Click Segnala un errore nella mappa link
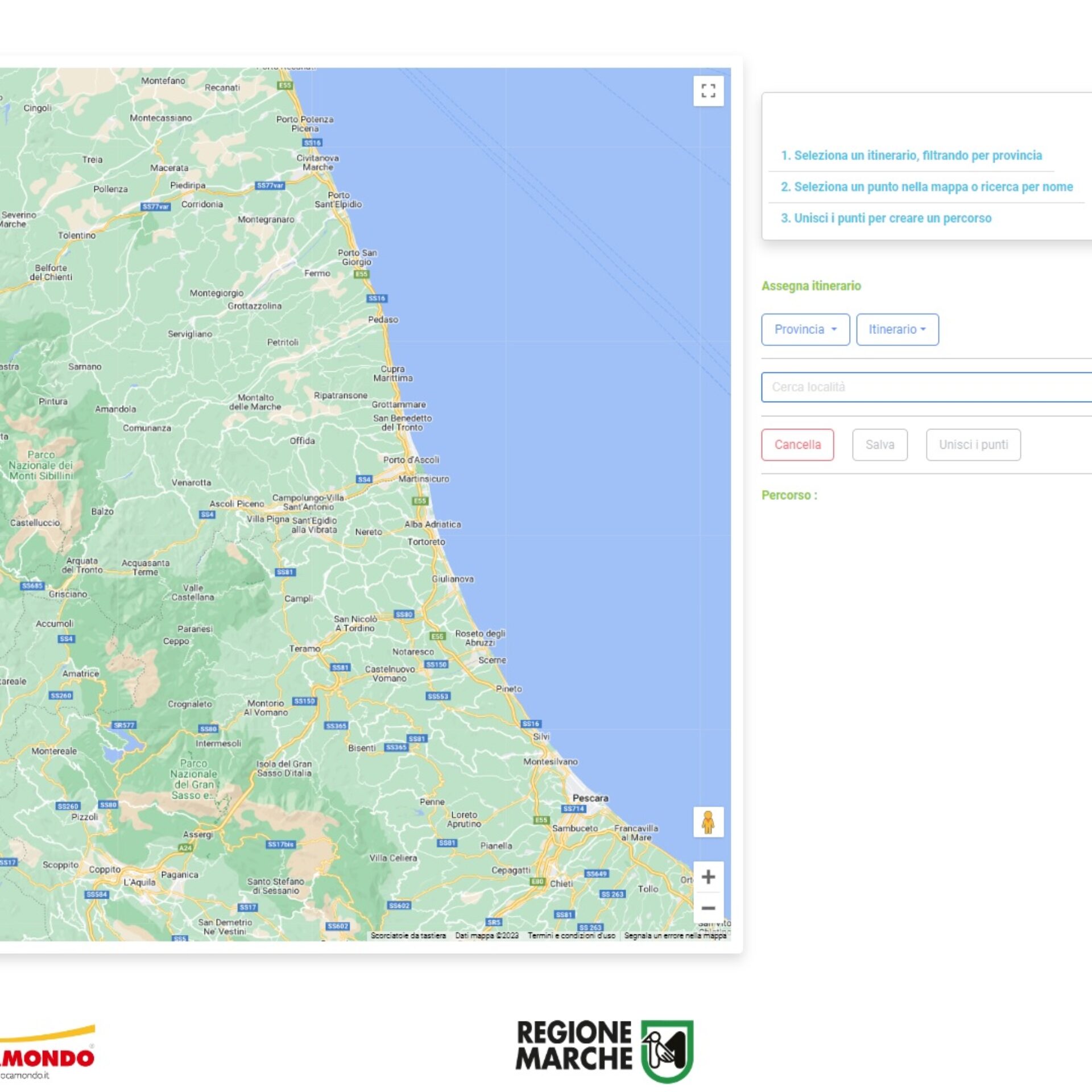 pos(675,936)
